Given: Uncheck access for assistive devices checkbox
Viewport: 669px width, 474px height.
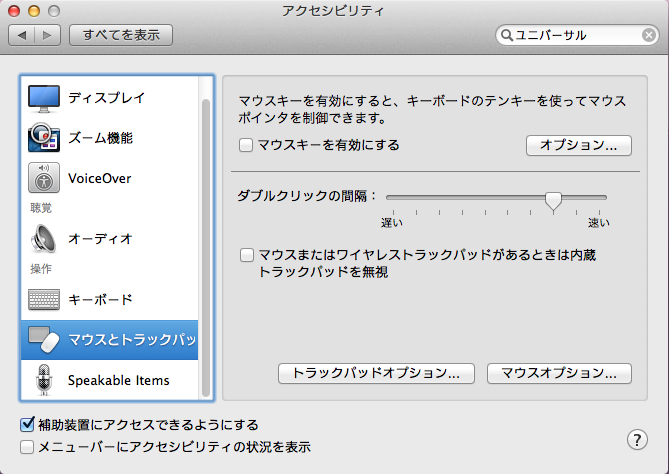Looking at the screenshot, I should 27,424.
